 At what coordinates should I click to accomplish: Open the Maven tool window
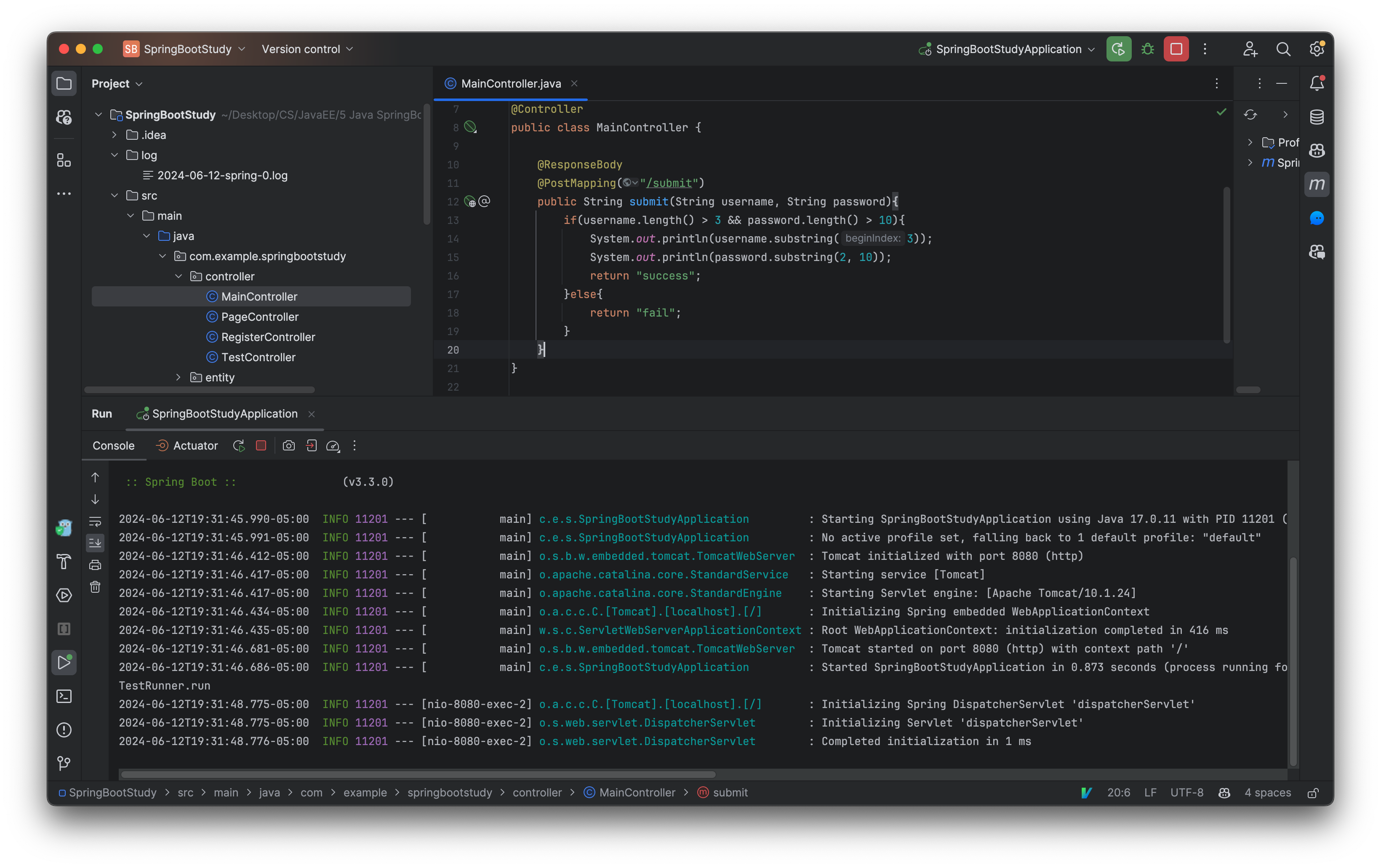1317,184
